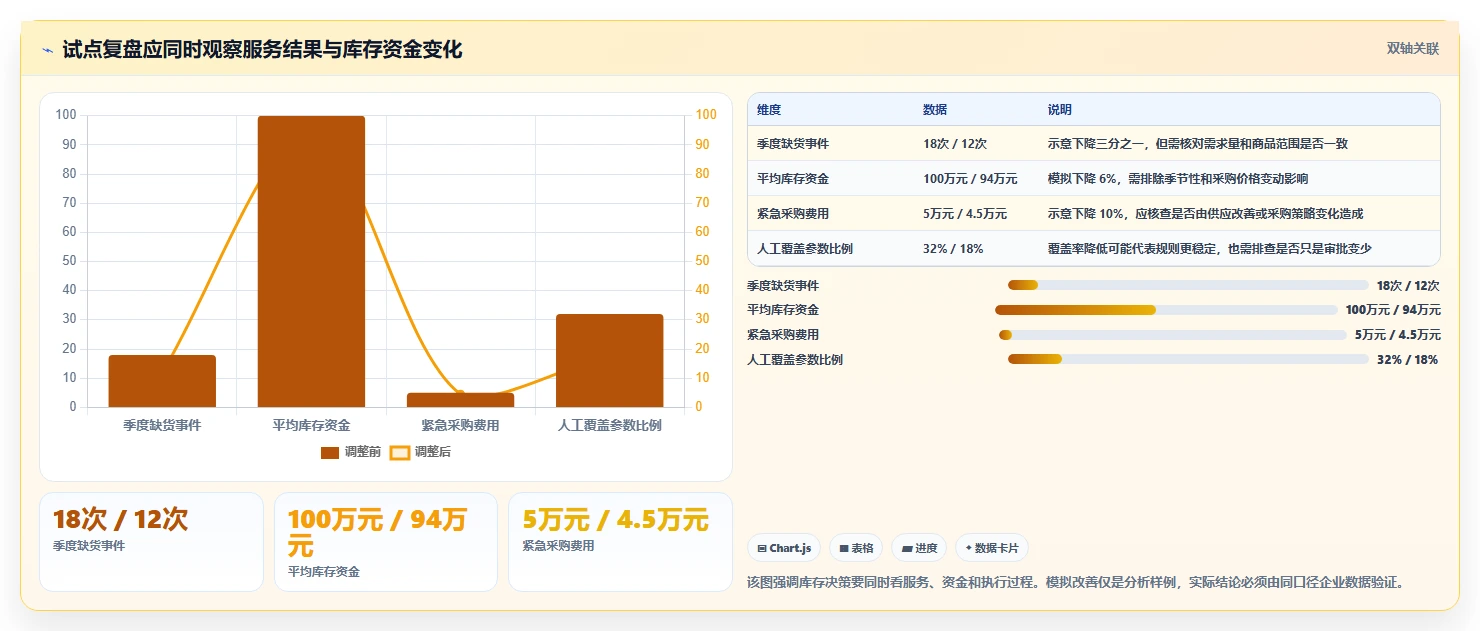This screenshot has height=631, width=1480.
Task: Click the 人工覆盖参数比例 progress bar
Action: click(x=1188, y=359)
